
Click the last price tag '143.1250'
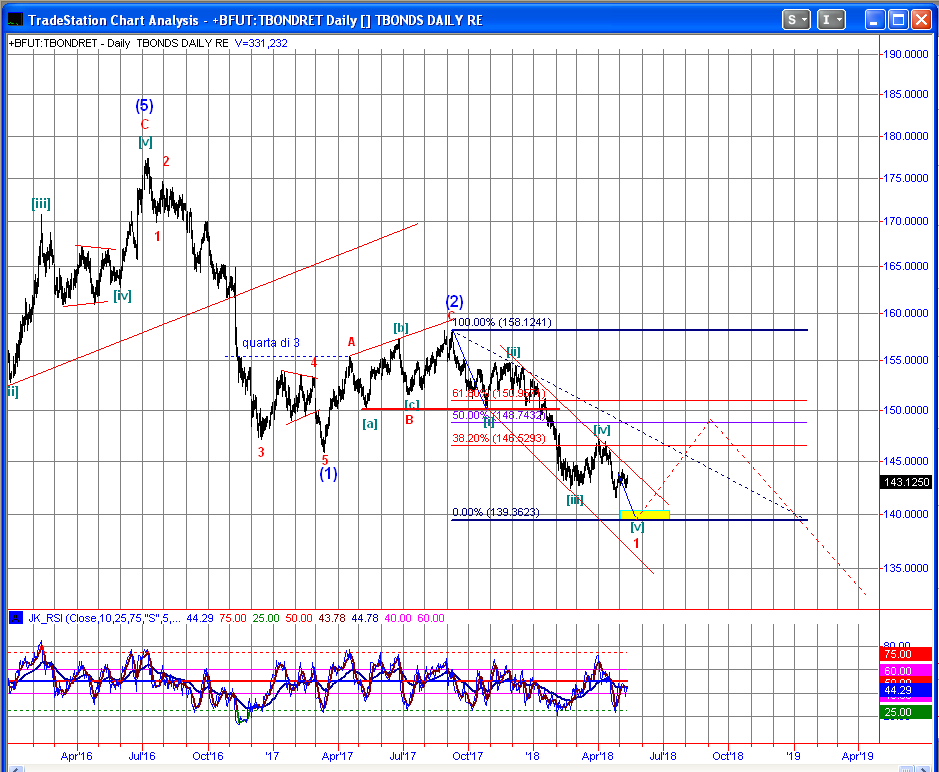click(907, 482)
